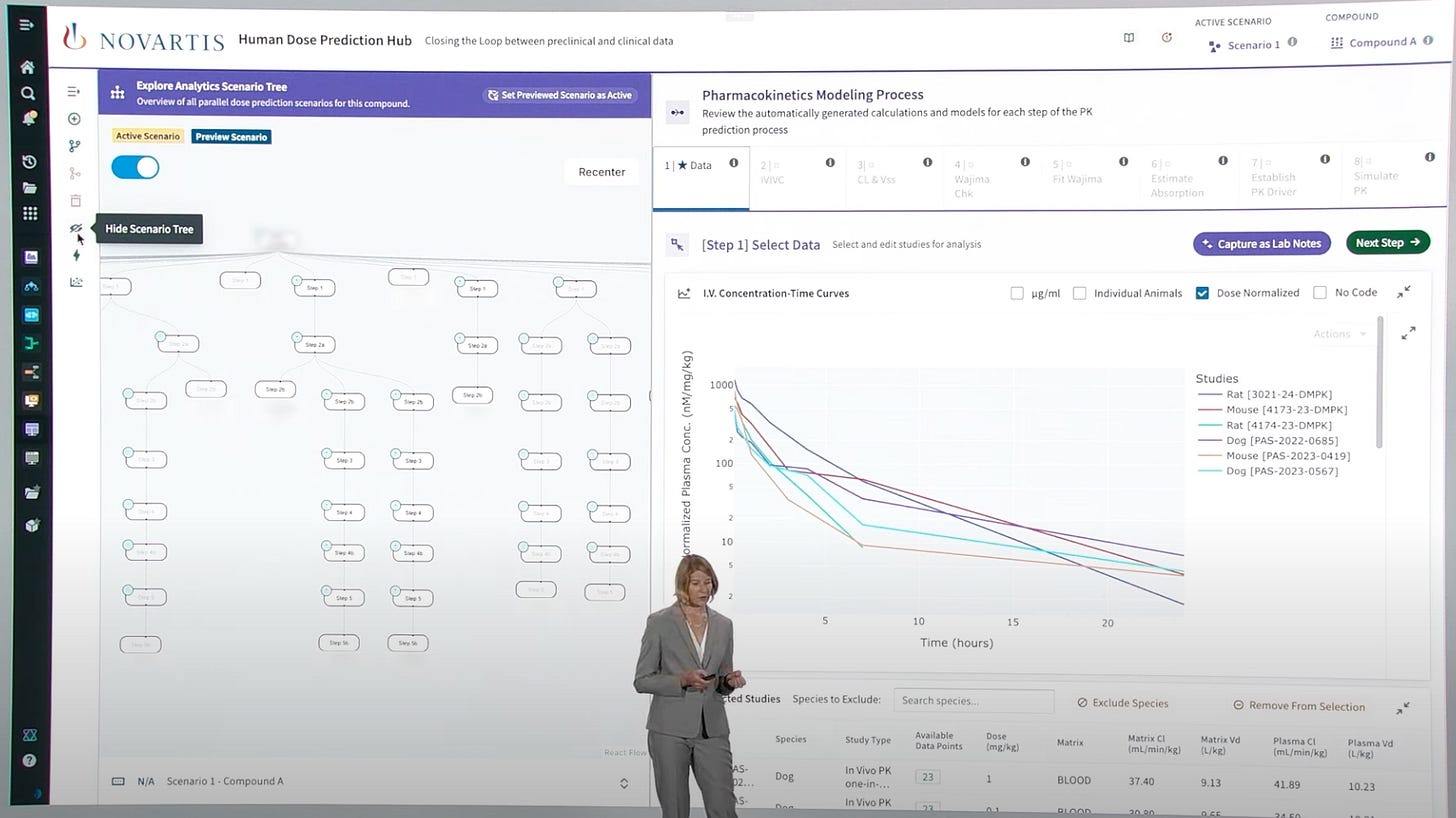This screenshot has height=818, width=1456.
Task: Switch to the 1 Data tab
Action: [x=701, y=178]
